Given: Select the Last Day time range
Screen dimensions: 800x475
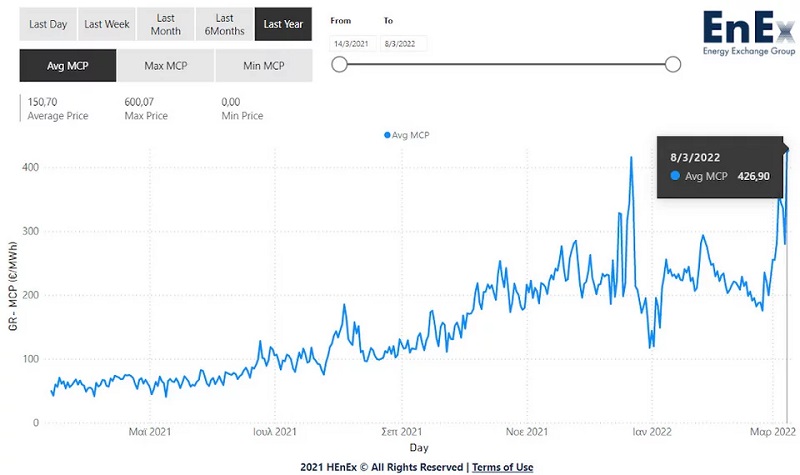Looking at the screenshot, I should (x=47, y=24).
